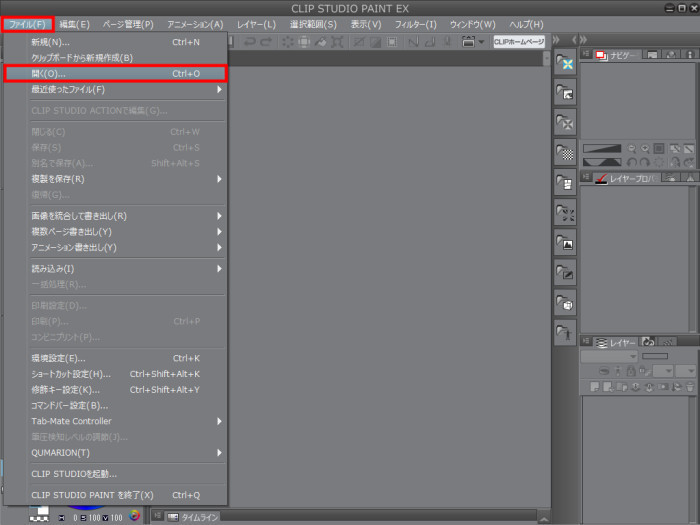Viewport: 700px width, 525px height.
Task: Click the Invert Selection icon
Action: click(x=375, y=42)
